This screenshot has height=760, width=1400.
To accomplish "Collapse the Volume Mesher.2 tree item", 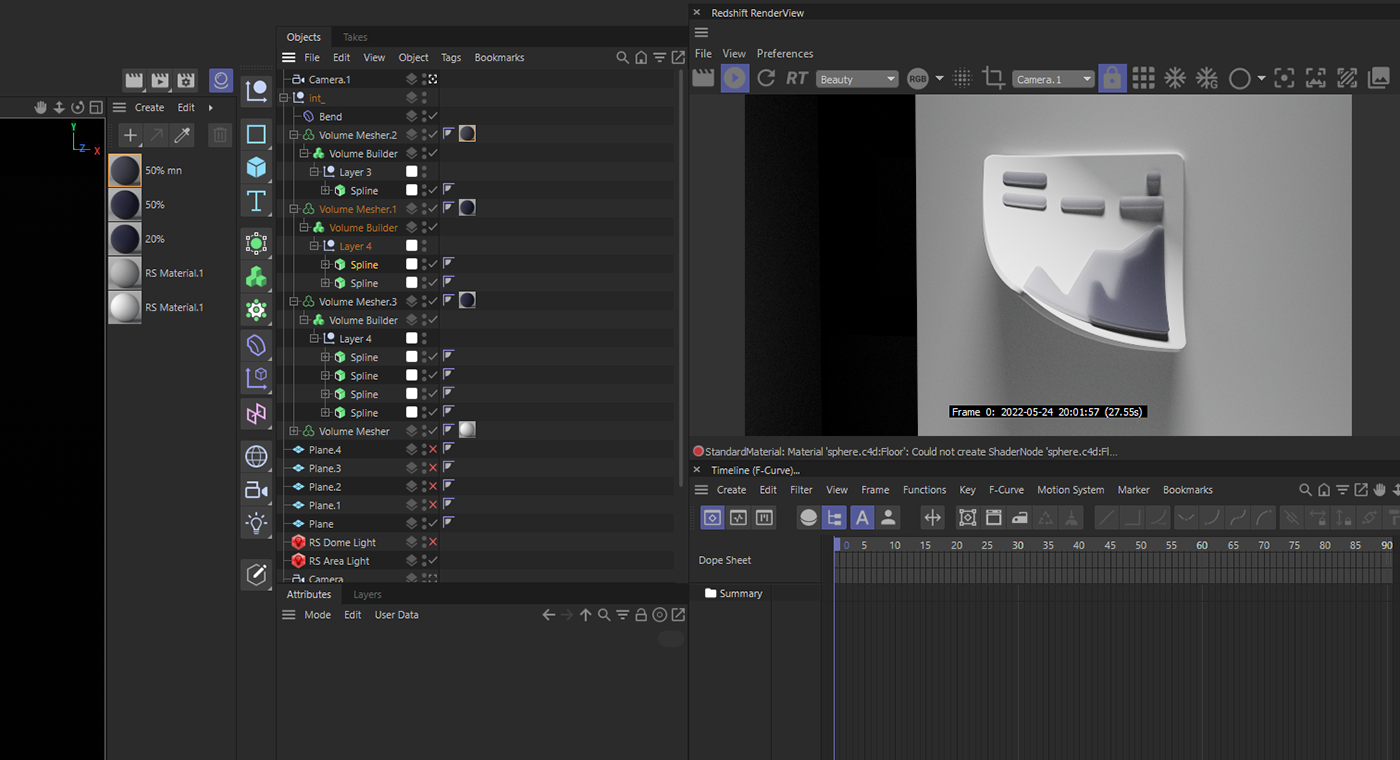I will [294, 135].
